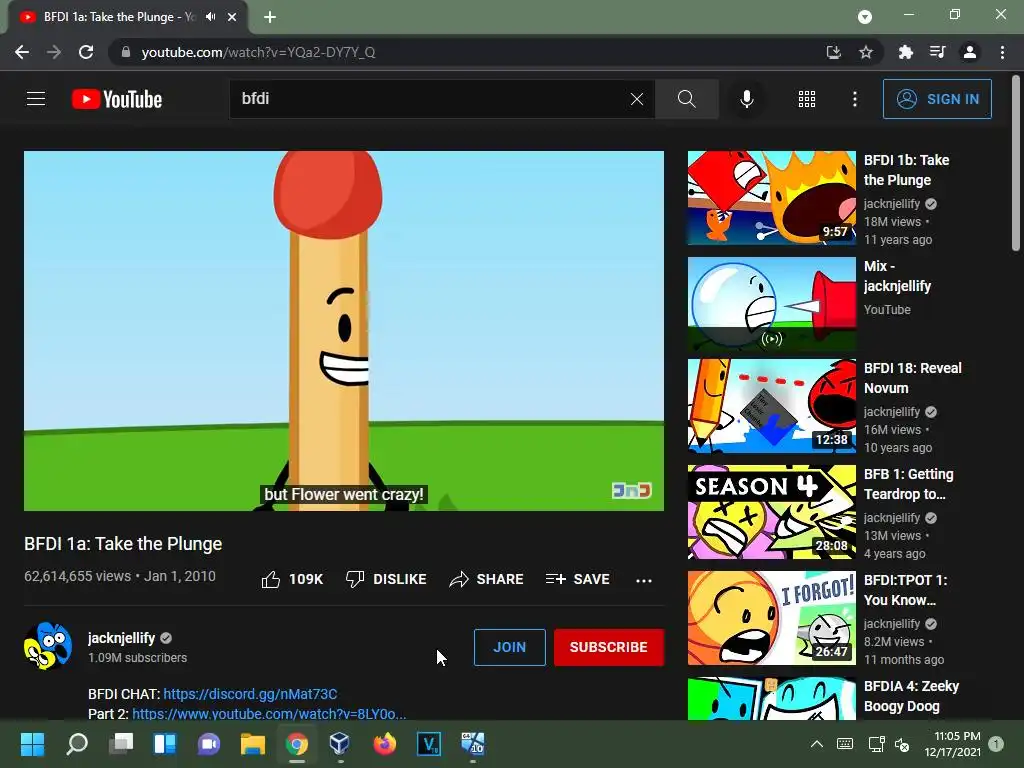Start voice search with microphone
Viewport: 1024px width, 768px height.
[x=746, y=99]
